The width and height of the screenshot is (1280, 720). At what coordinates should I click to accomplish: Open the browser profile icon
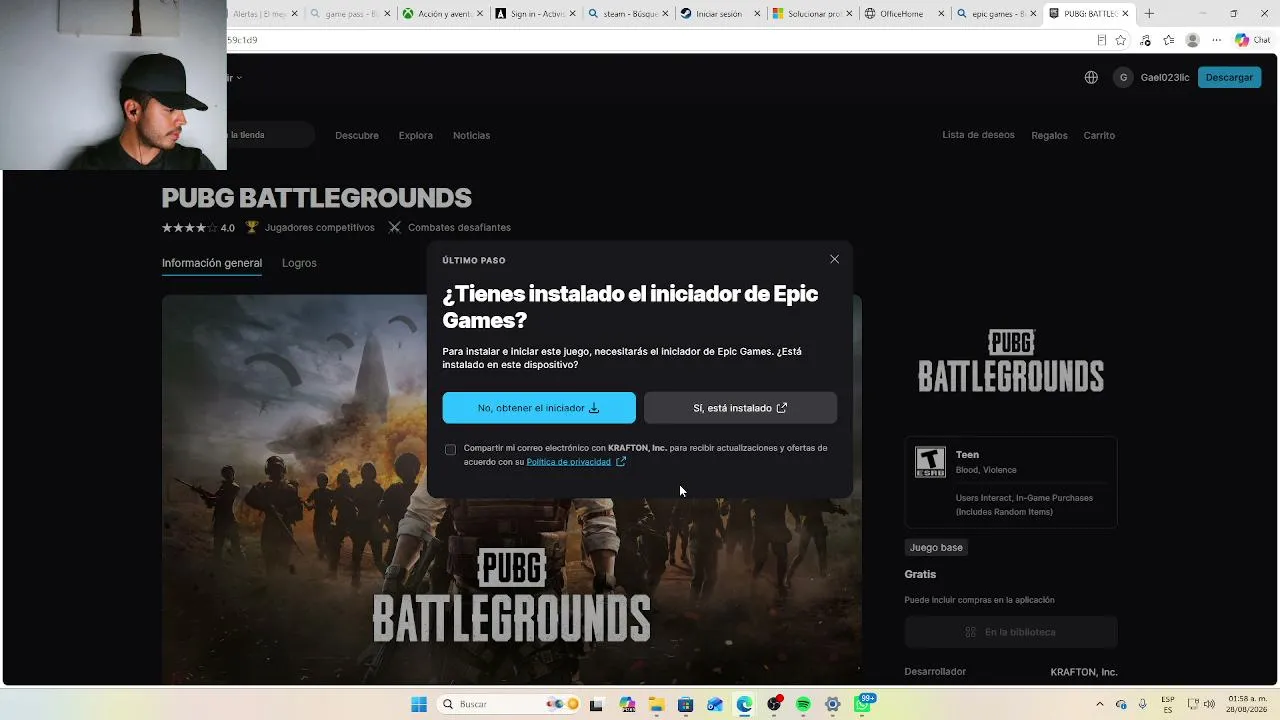coord(1192,40)
